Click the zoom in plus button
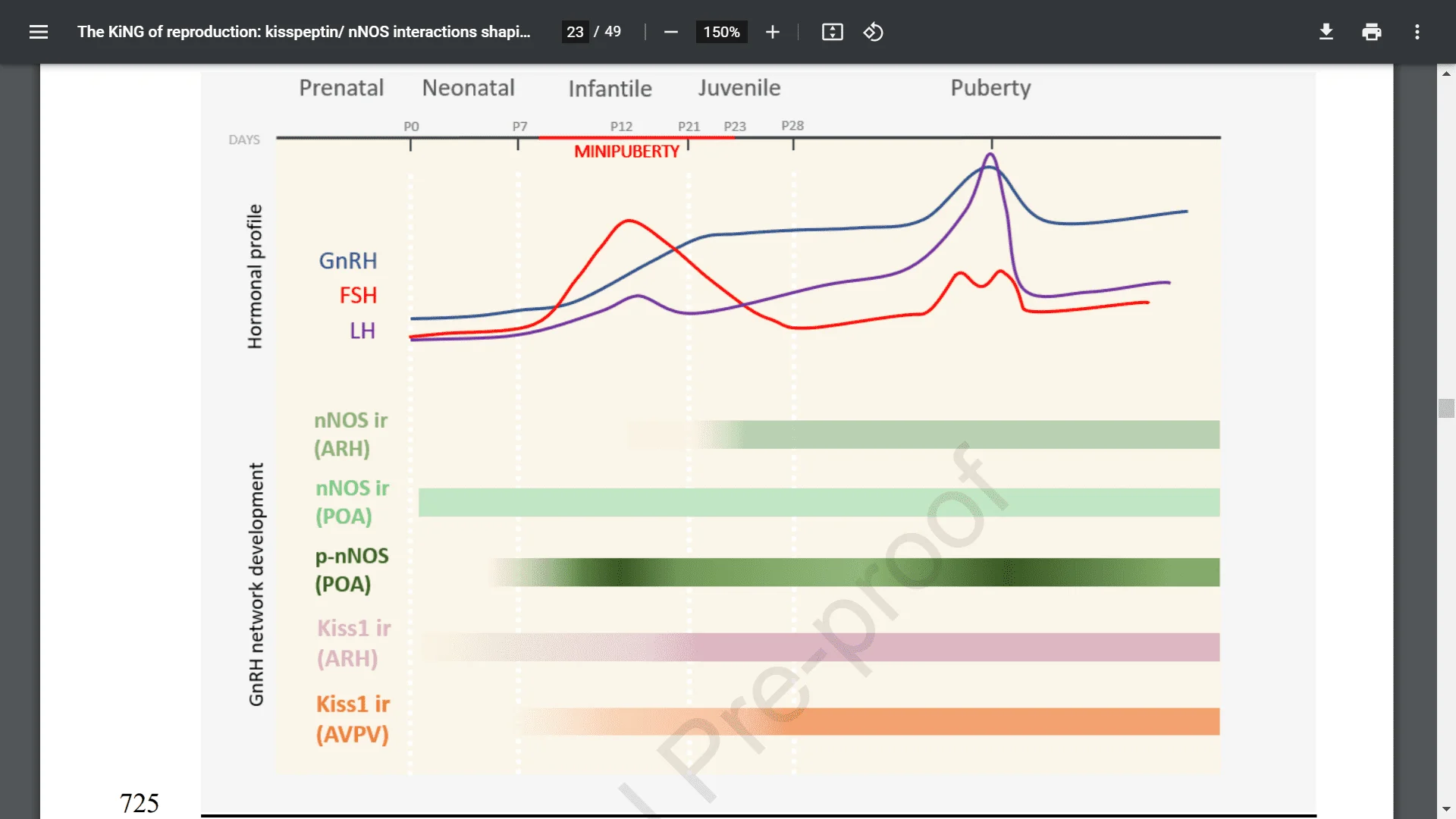The width and height of the screenshot is (1456, 819). [772, 32]
